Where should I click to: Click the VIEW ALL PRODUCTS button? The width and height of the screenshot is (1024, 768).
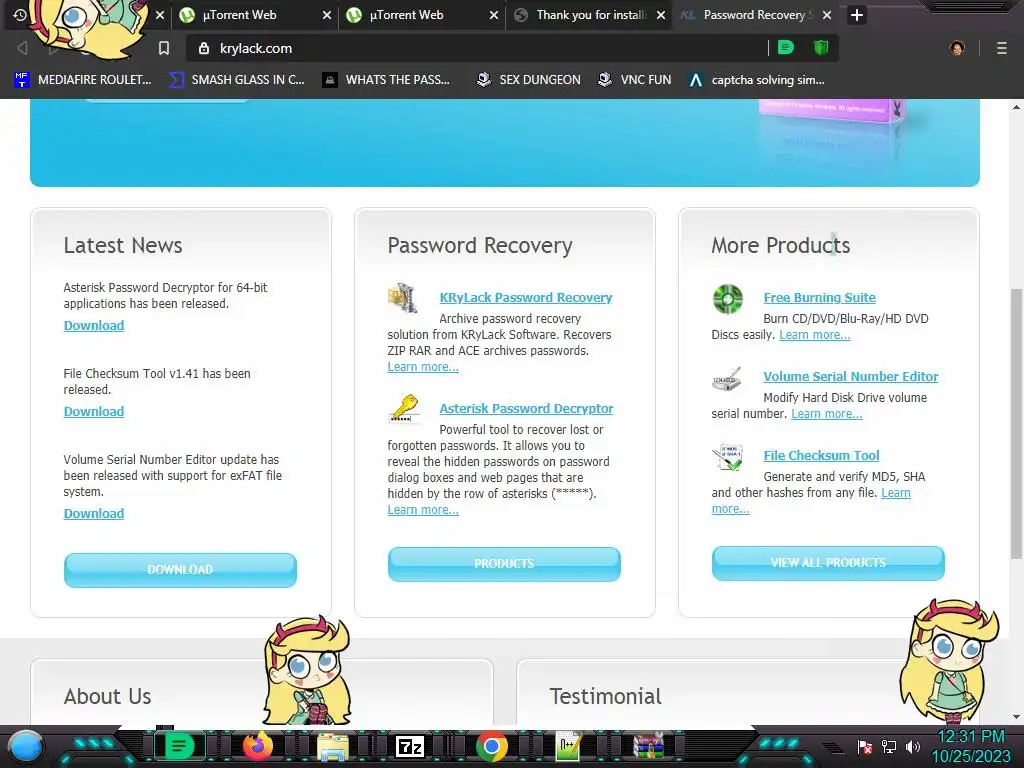coord(828,563)
